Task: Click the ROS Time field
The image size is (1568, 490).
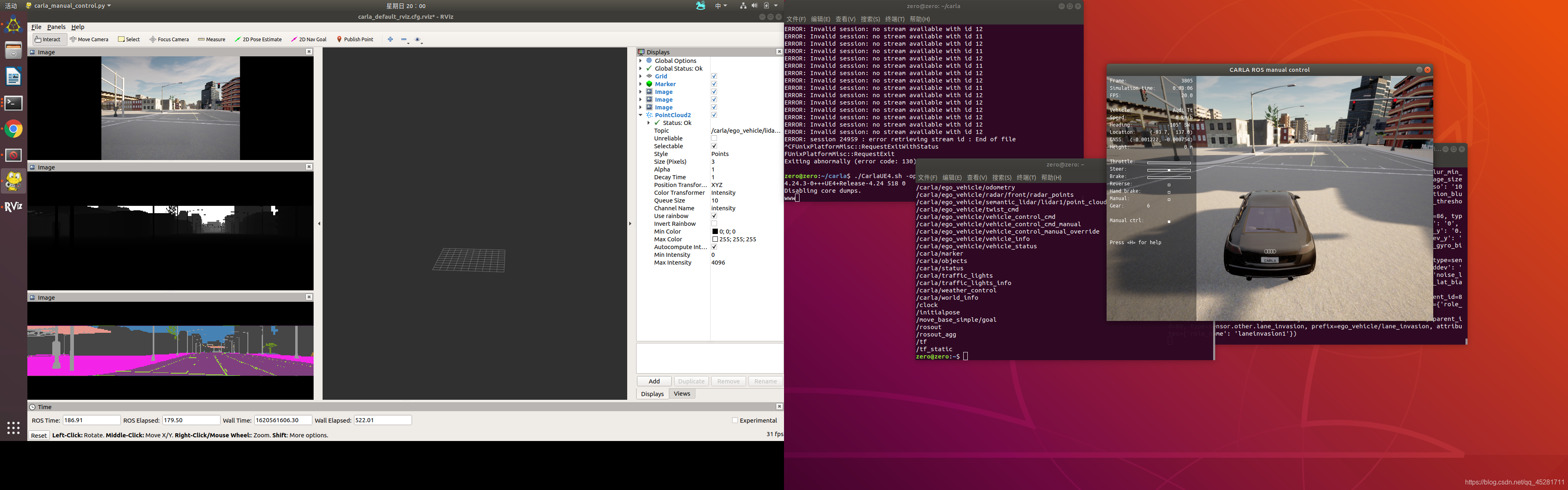Action: (x=92, y=420)
